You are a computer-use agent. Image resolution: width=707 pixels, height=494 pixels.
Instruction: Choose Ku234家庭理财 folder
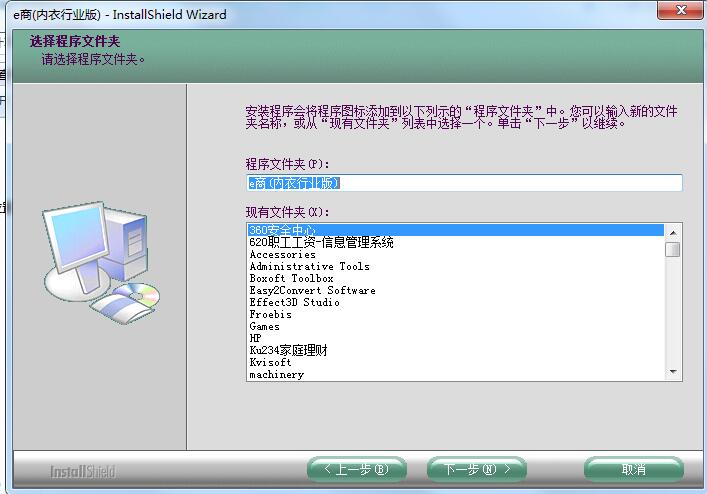(x=455, y=351)
